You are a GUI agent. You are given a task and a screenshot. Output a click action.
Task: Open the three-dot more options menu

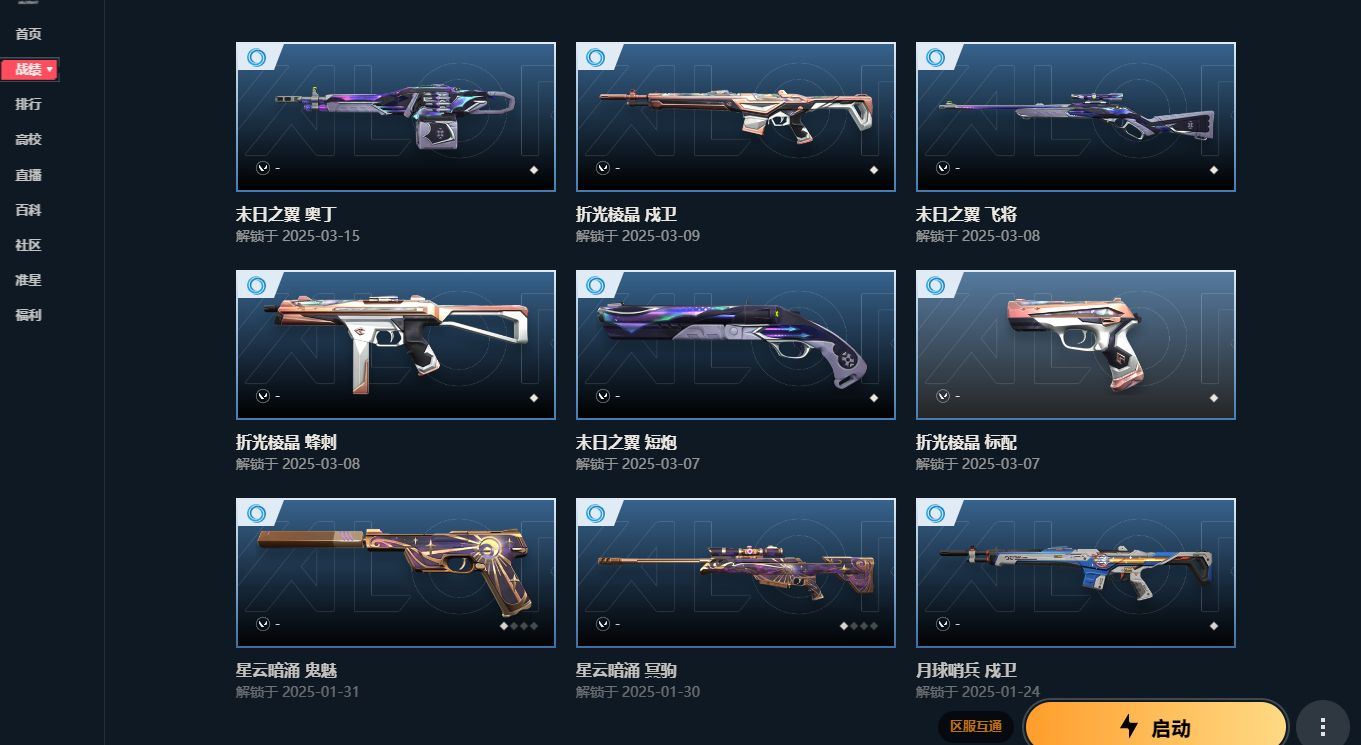tap(1323, 727)
